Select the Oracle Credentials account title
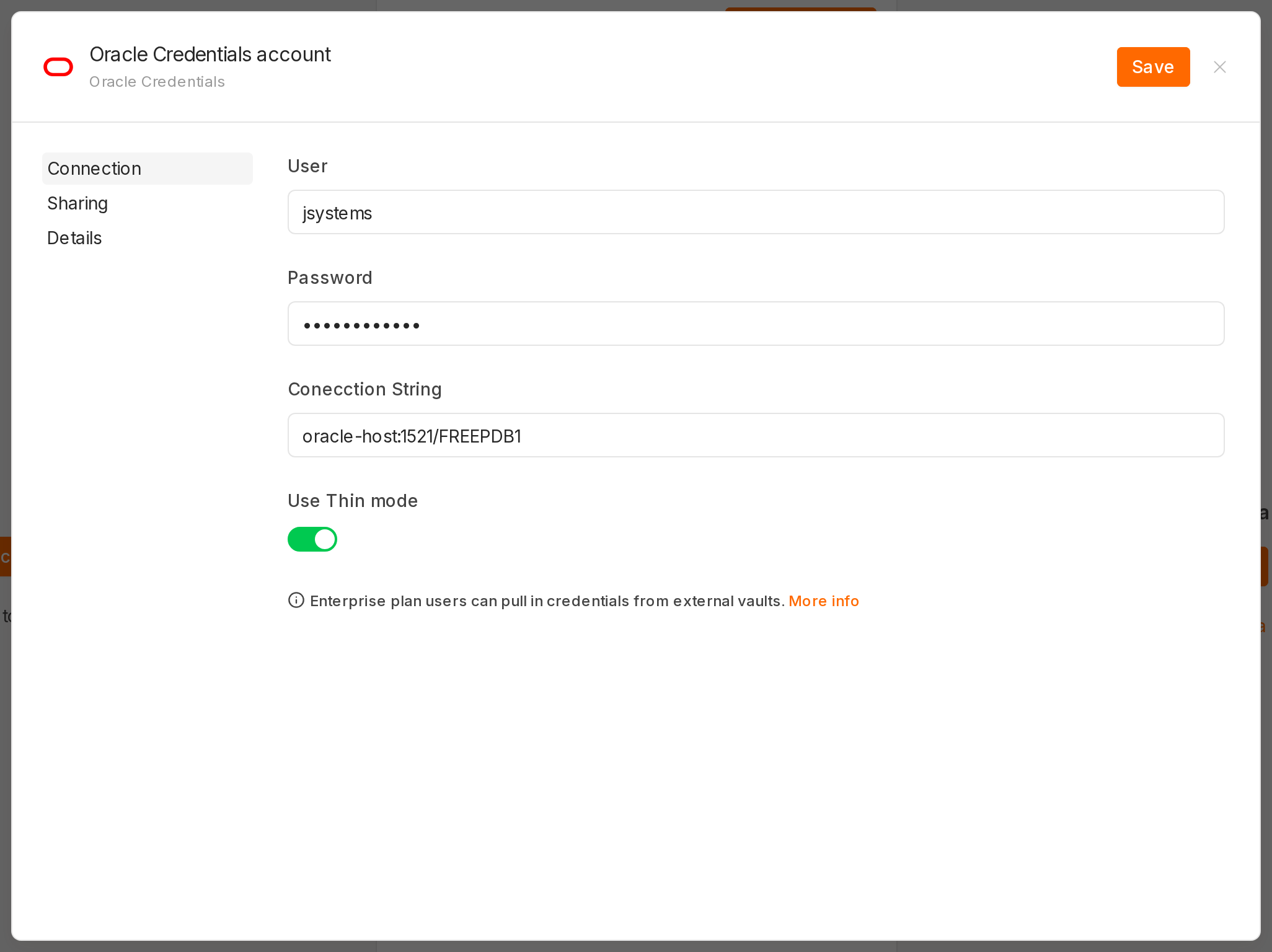Screen dimensions: 1272x952 210,55
